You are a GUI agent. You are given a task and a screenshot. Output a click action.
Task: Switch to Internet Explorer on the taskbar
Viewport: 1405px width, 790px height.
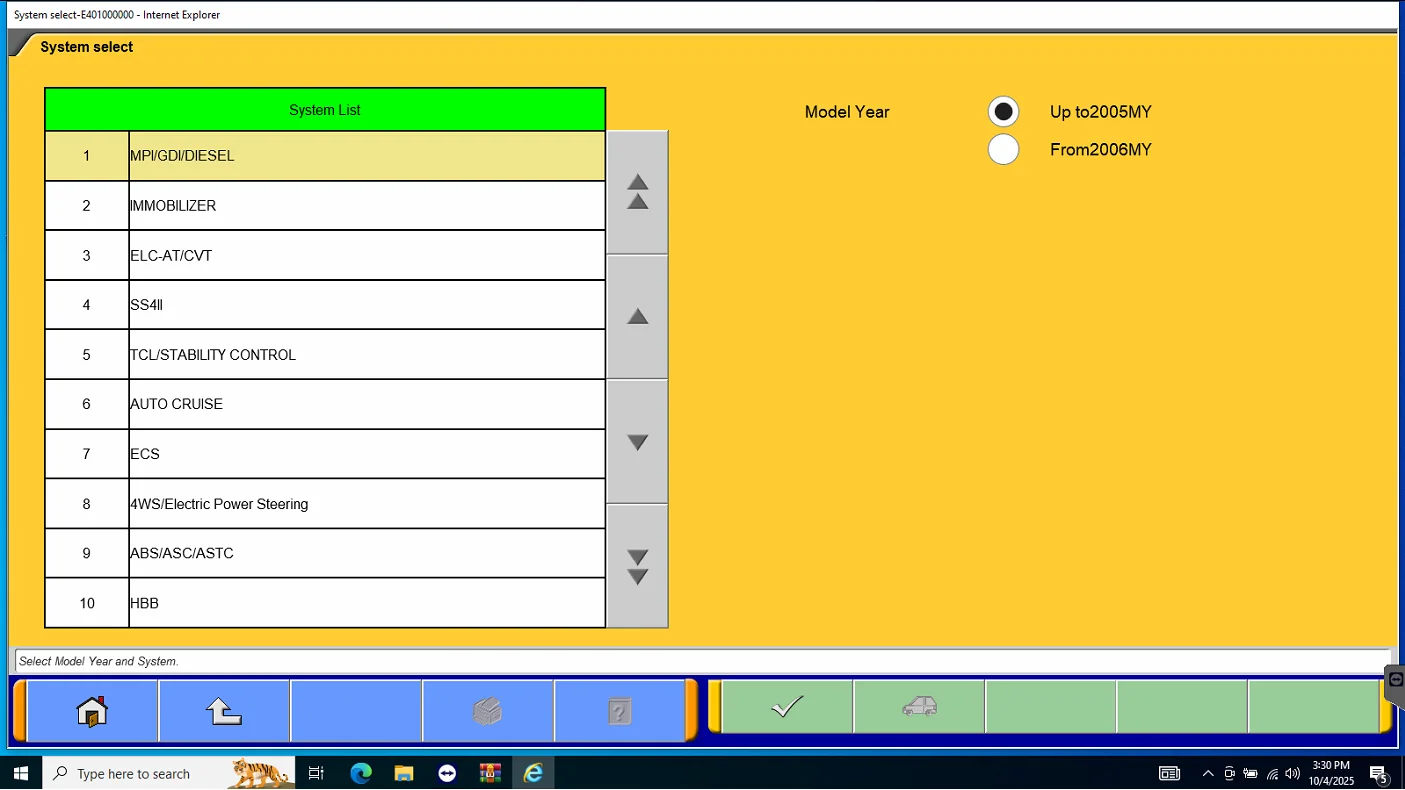pyautogui.click(x=533, y=773)
